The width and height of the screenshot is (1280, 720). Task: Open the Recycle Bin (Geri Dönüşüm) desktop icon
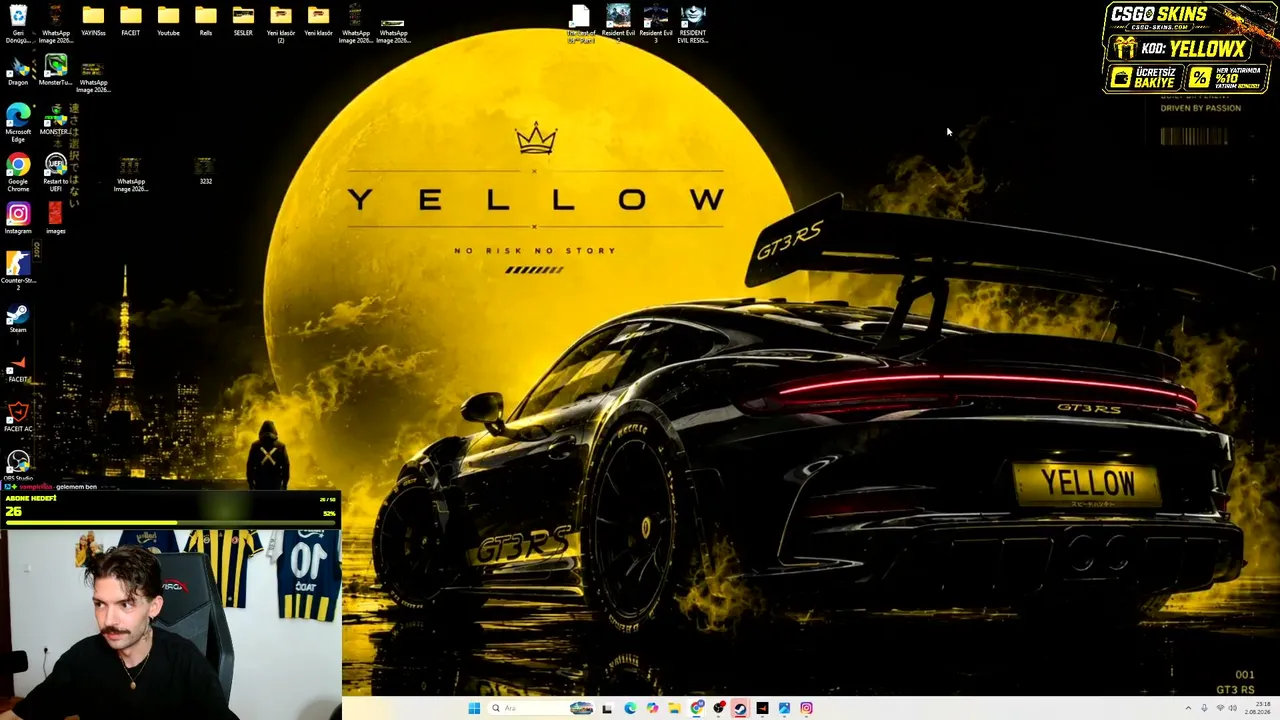pos(18,23)
